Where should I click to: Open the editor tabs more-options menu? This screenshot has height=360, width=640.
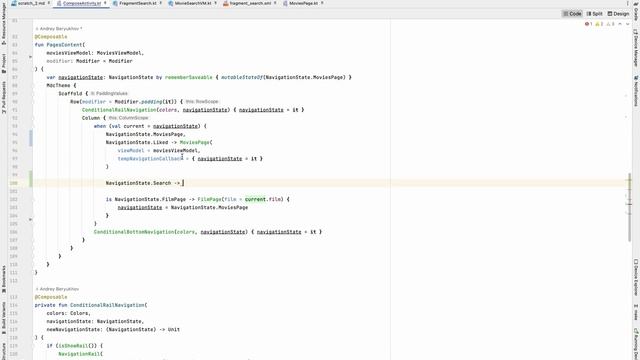coord(627,3)
